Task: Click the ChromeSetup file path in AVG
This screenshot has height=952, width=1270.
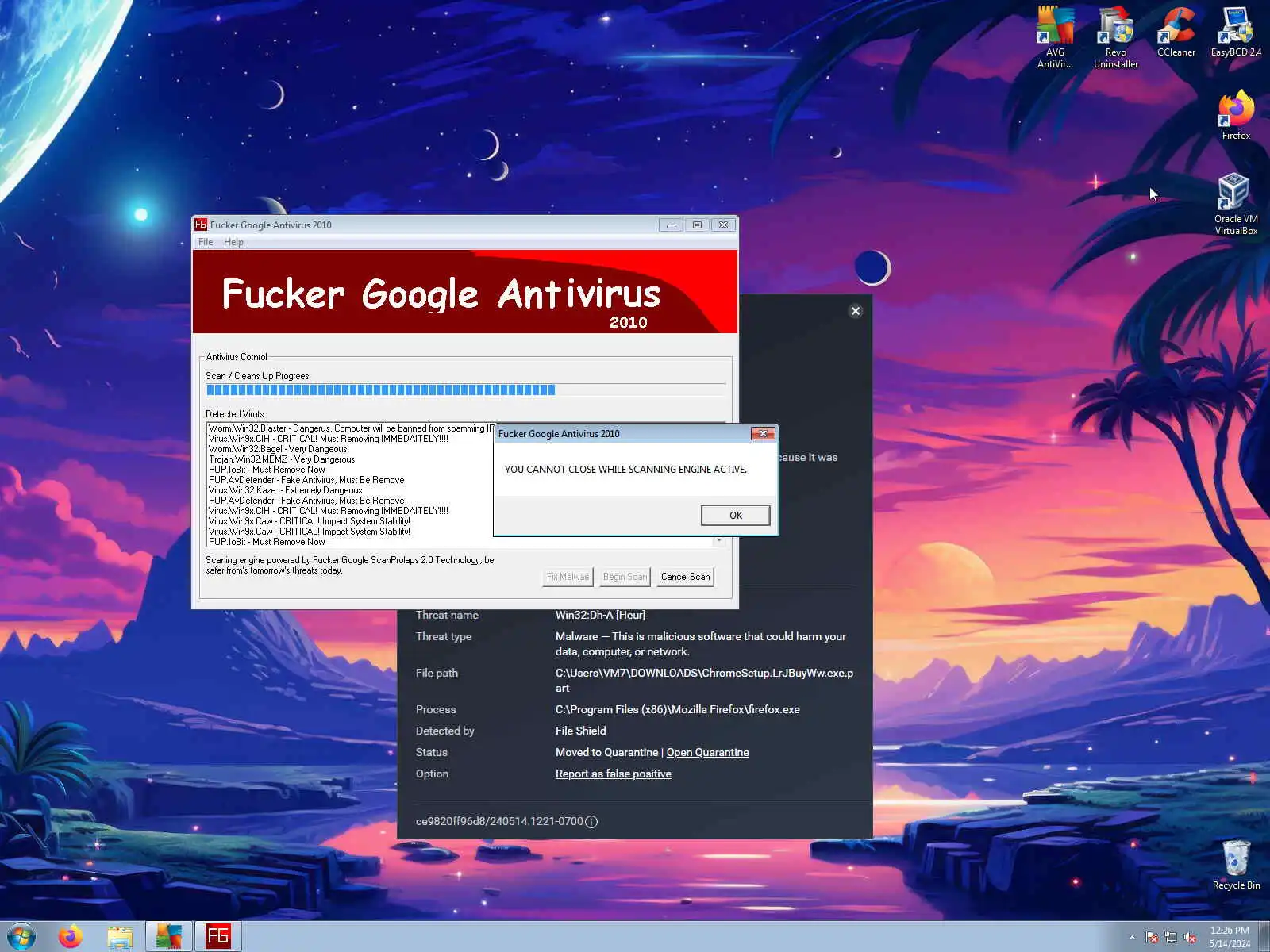Action: (704, 681)
